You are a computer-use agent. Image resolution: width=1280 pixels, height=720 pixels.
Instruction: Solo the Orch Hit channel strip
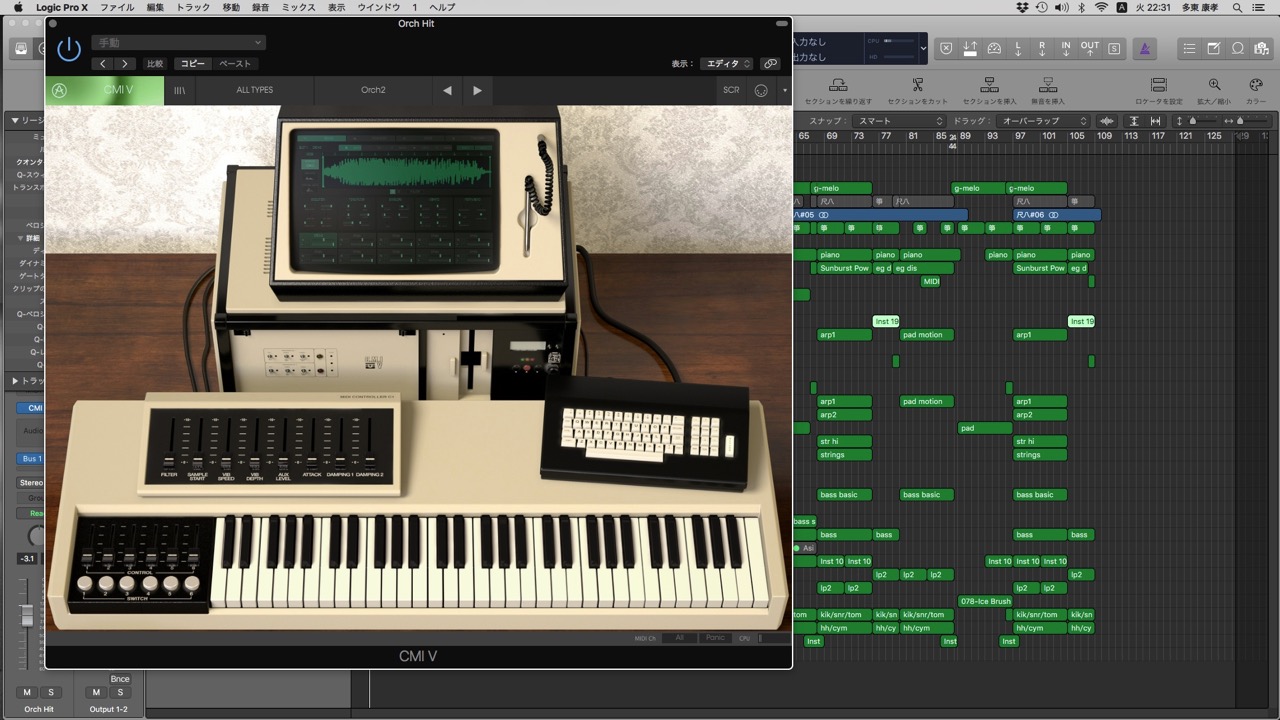coord(50,692)
